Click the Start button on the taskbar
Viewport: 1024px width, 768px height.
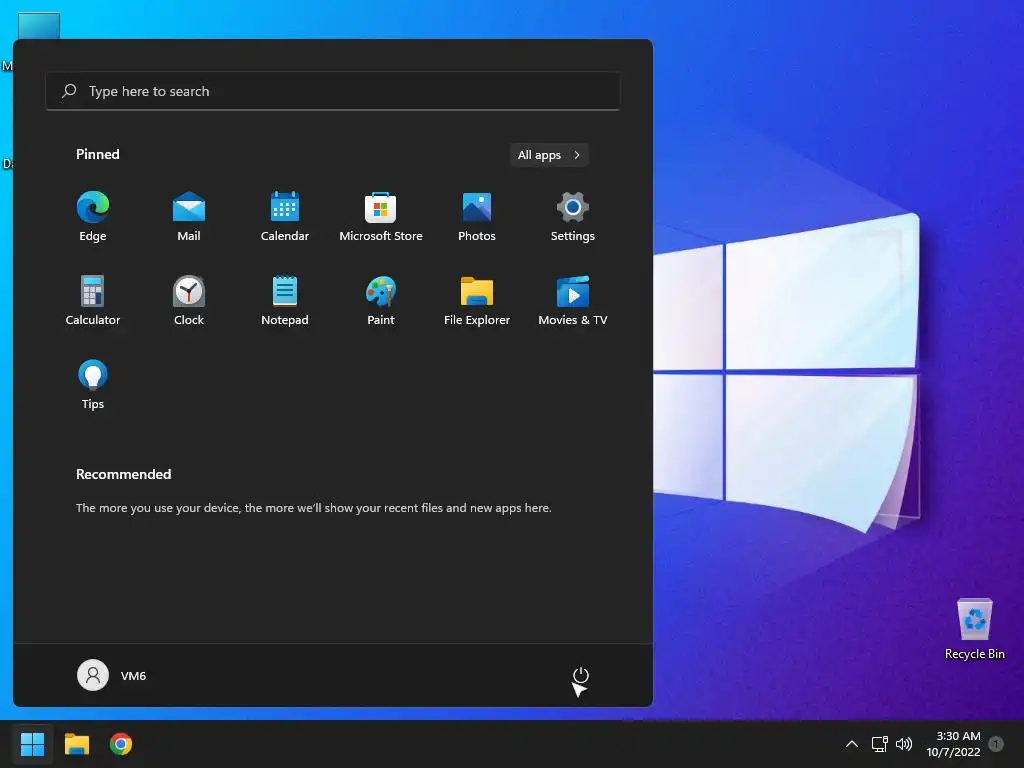tap(32, 744)
